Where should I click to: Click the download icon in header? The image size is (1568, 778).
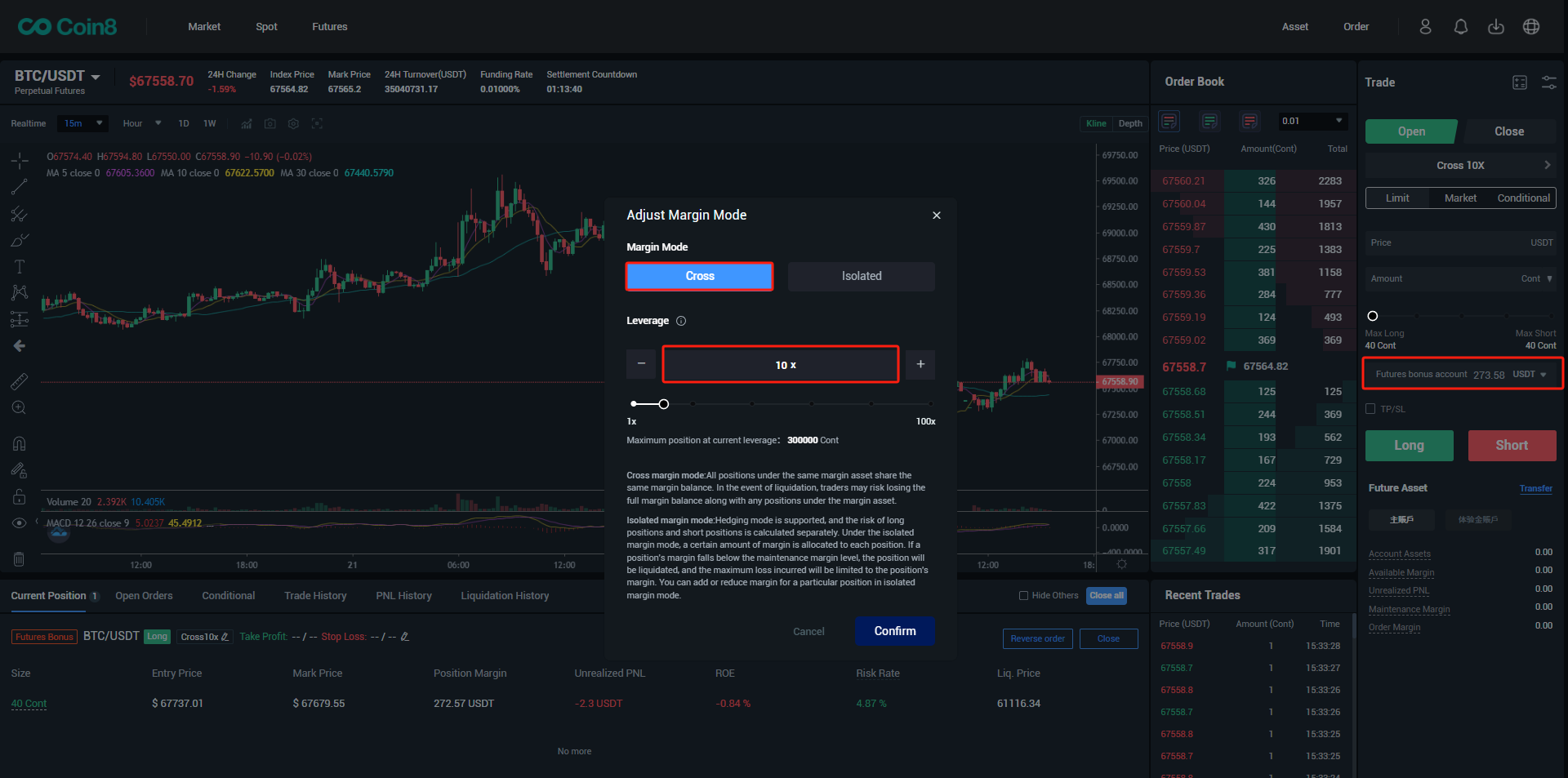(1495, 27)
